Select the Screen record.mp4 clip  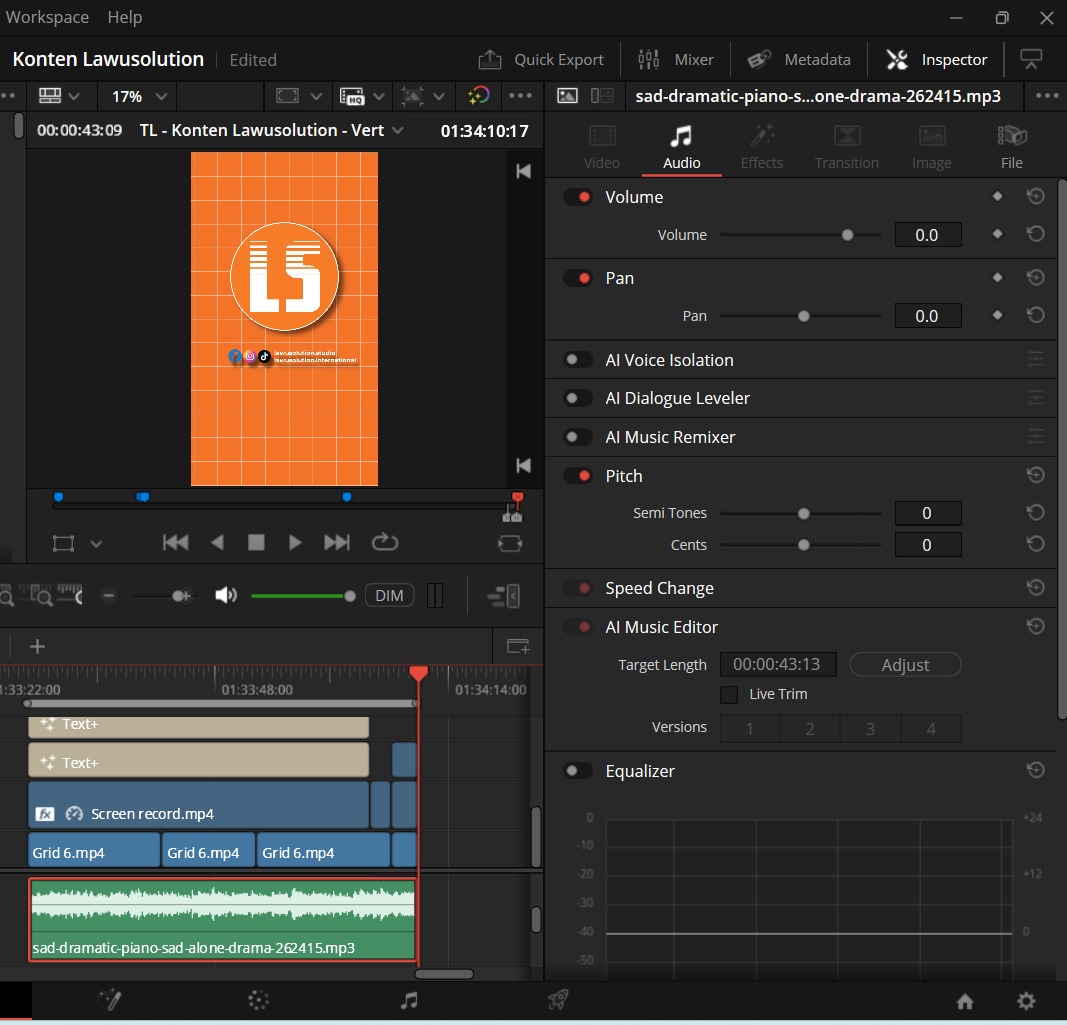tap(198, 804)
